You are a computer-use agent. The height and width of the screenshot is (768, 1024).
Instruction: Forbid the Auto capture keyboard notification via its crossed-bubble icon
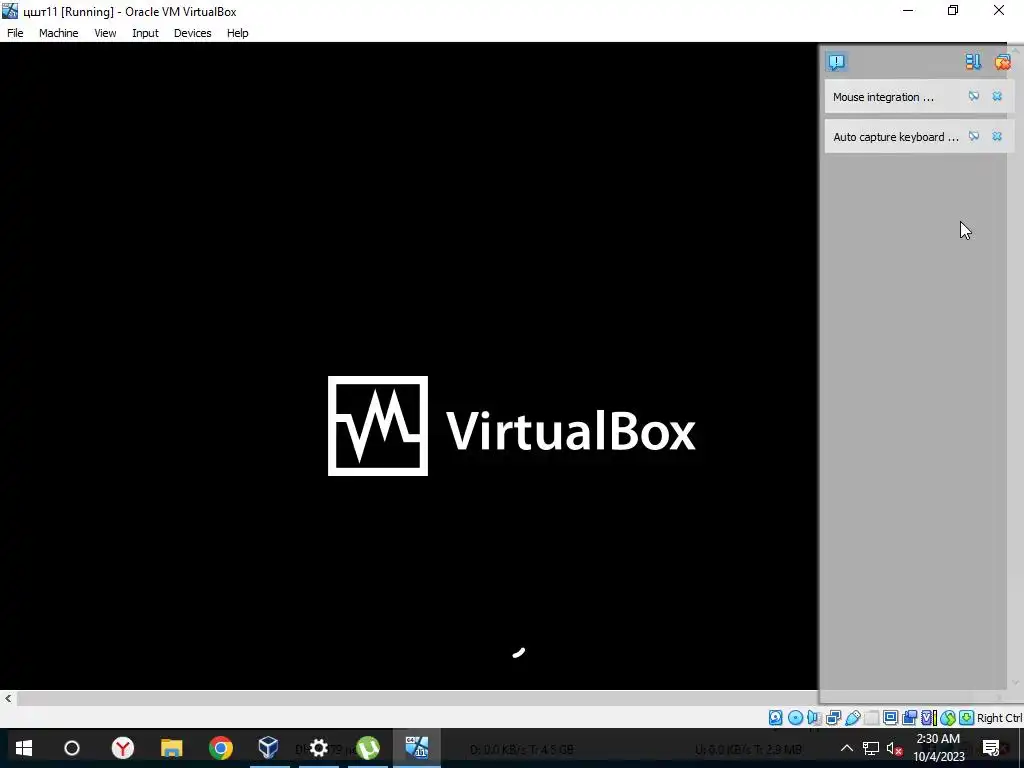974,136
